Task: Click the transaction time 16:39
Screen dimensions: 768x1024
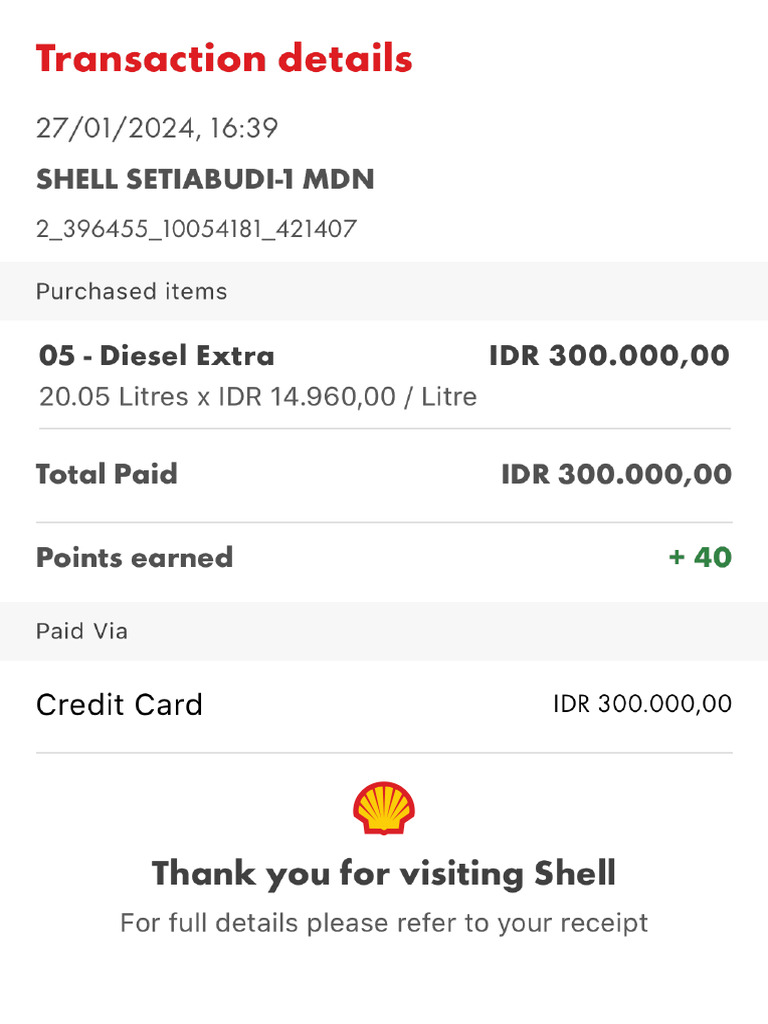Action: 245,128
